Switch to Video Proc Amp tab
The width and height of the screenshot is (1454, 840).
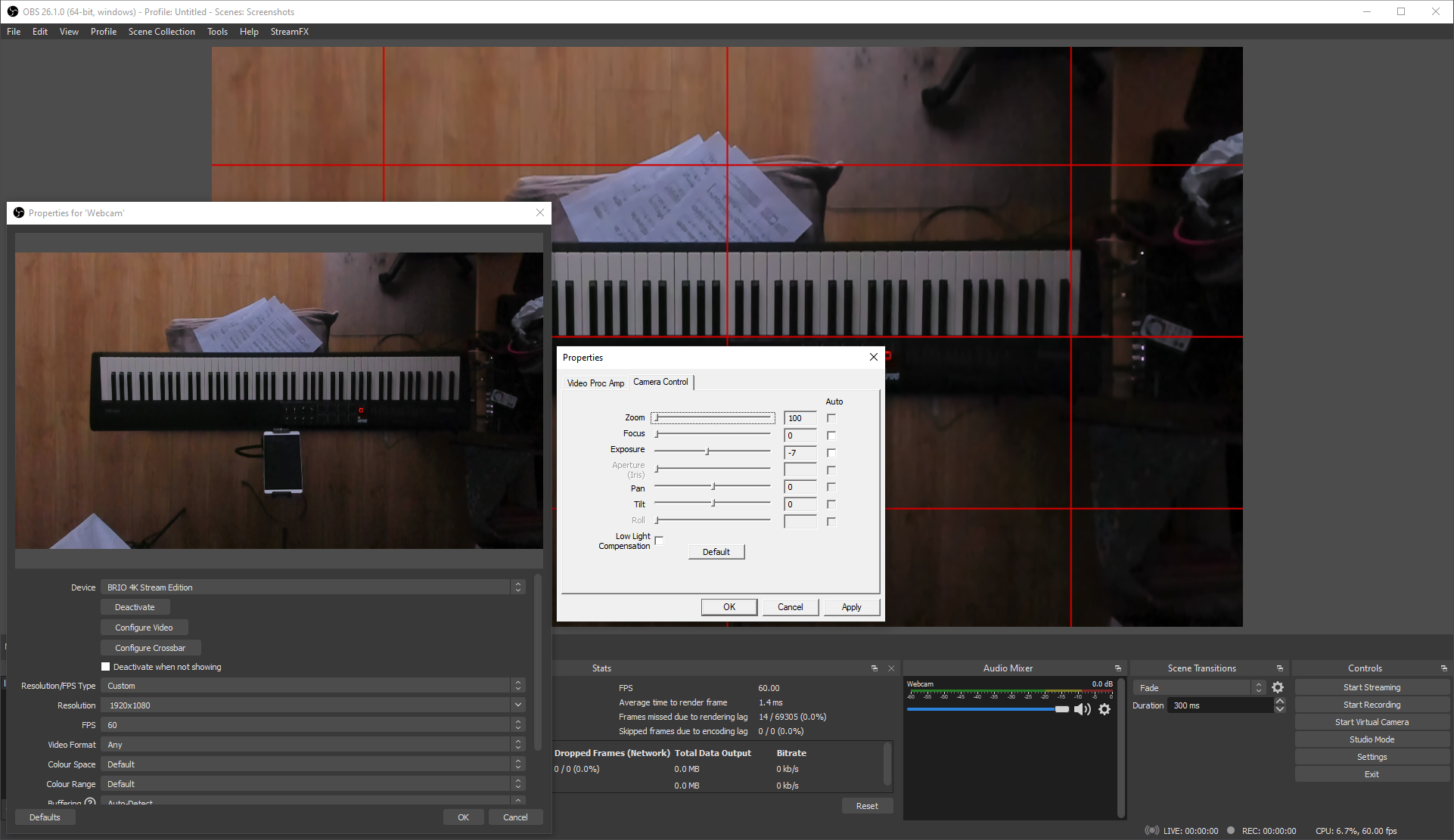tap(595, 383)
